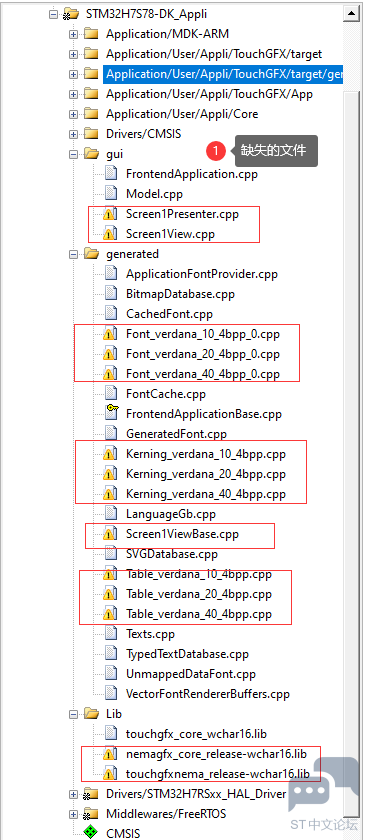The width and height of the screenshot is (367, 840).
Task: Click warning icon beside Screen1Presenter.cpp
Action: [x=110, y=214]
